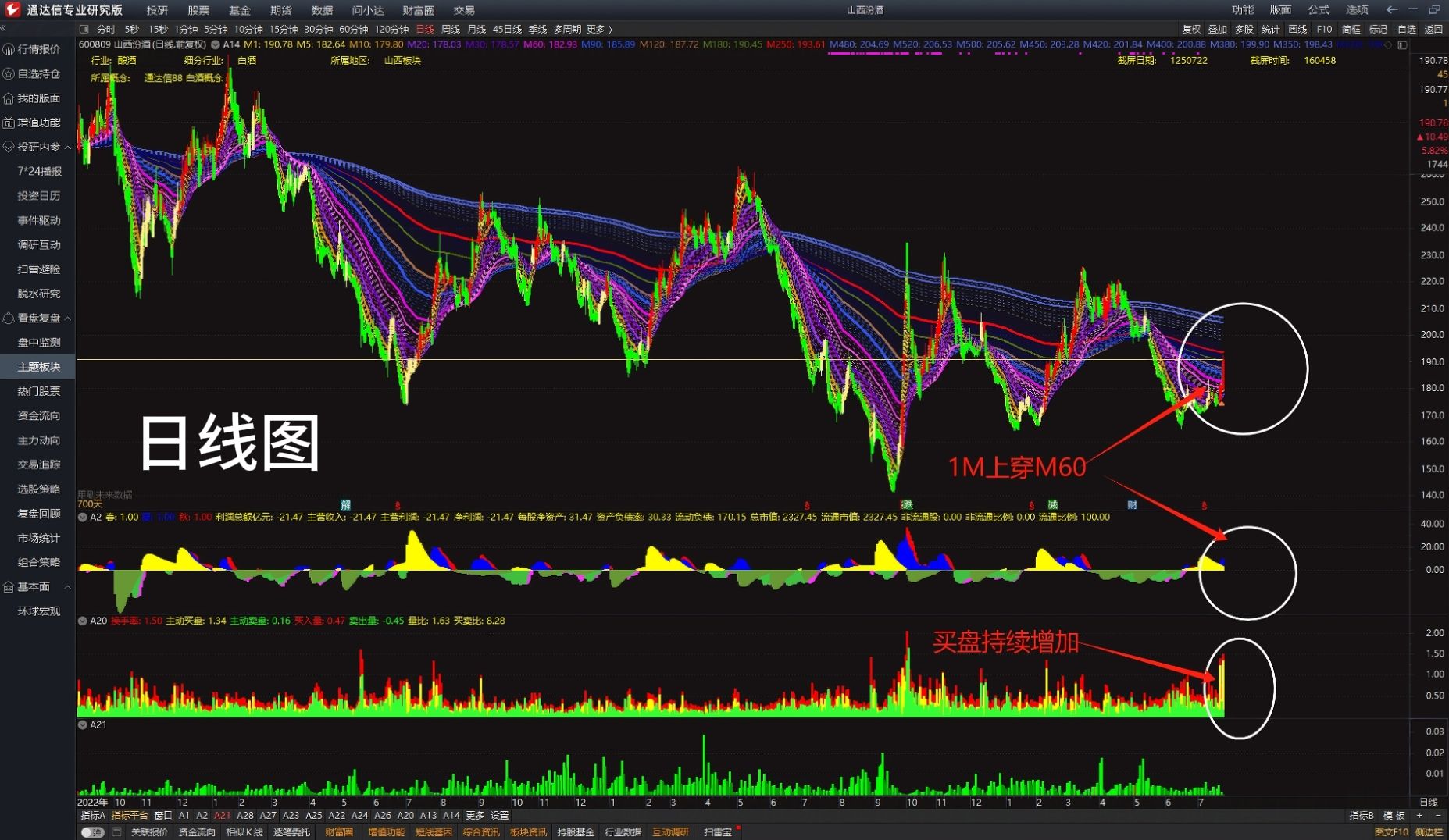Image resolution: width=1449 pixels, height=840 pixels.
Task: Click the 我的版面 home icon
Action: point(9,98)
